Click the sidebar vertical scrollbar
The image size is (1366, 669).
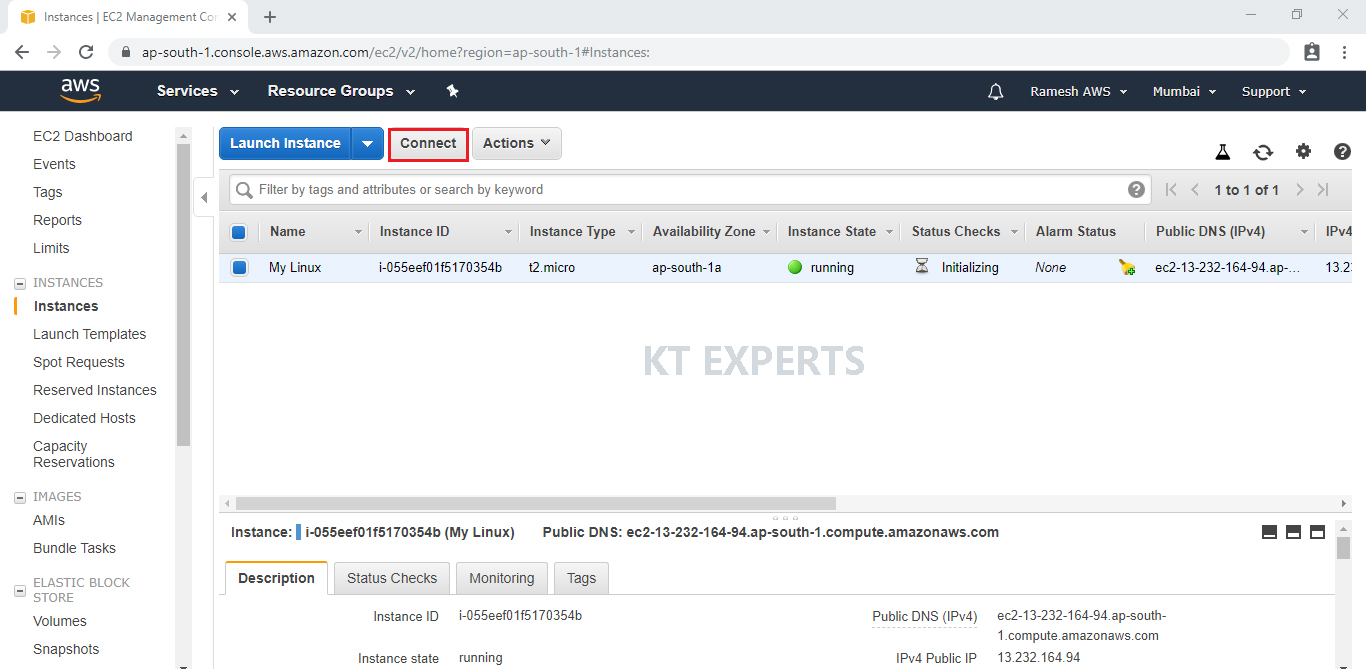[x=183, y=295]
